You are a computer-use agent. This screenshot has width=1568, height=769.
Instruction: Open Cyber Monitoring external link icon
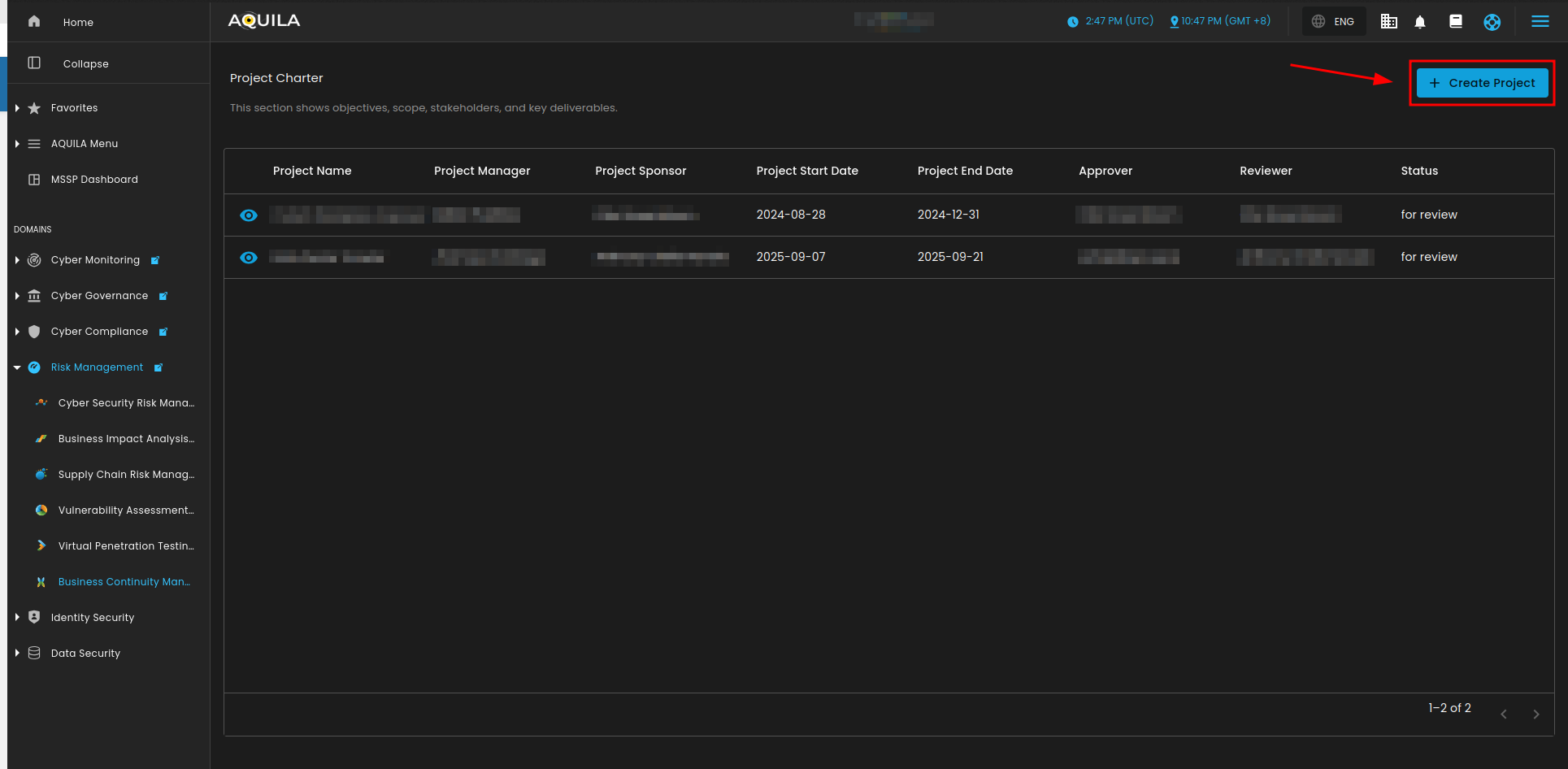155,261
